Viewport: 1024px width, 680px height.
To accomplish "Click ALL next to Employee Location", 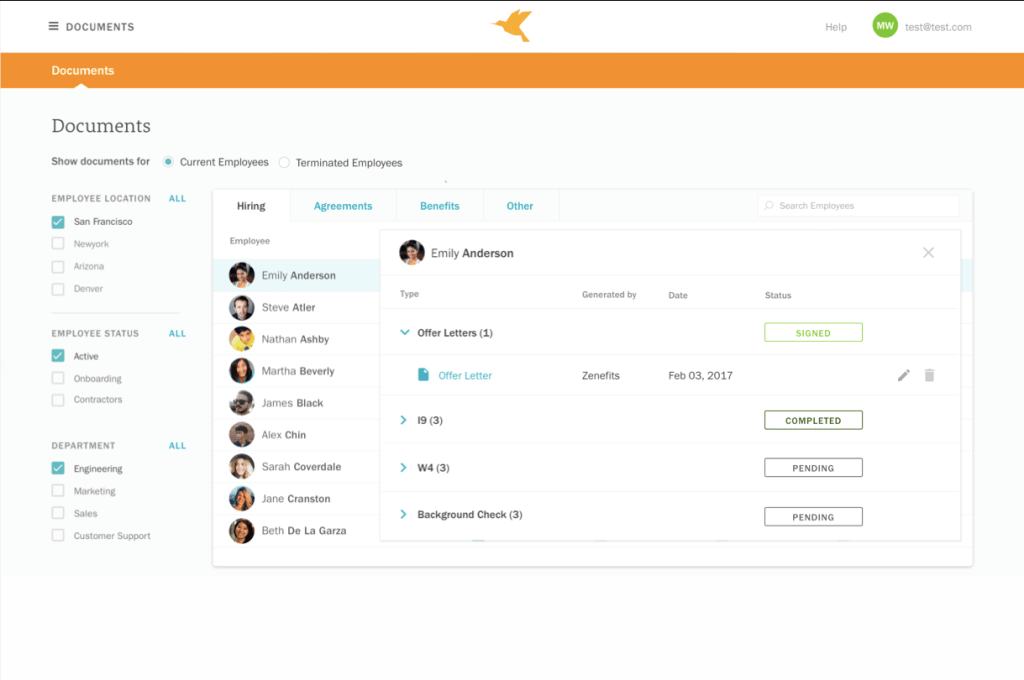I will 177,198.
